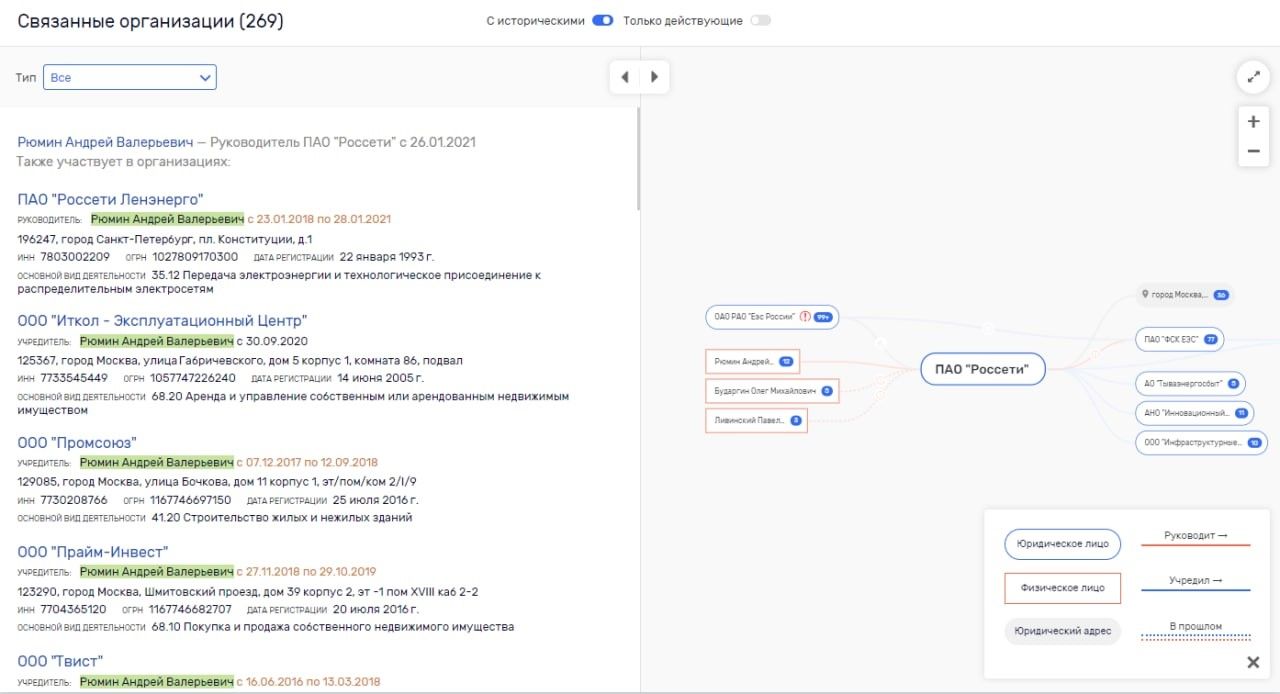
Task: Click the left arrow panel collapse button
Action: (x=625, y=76)
